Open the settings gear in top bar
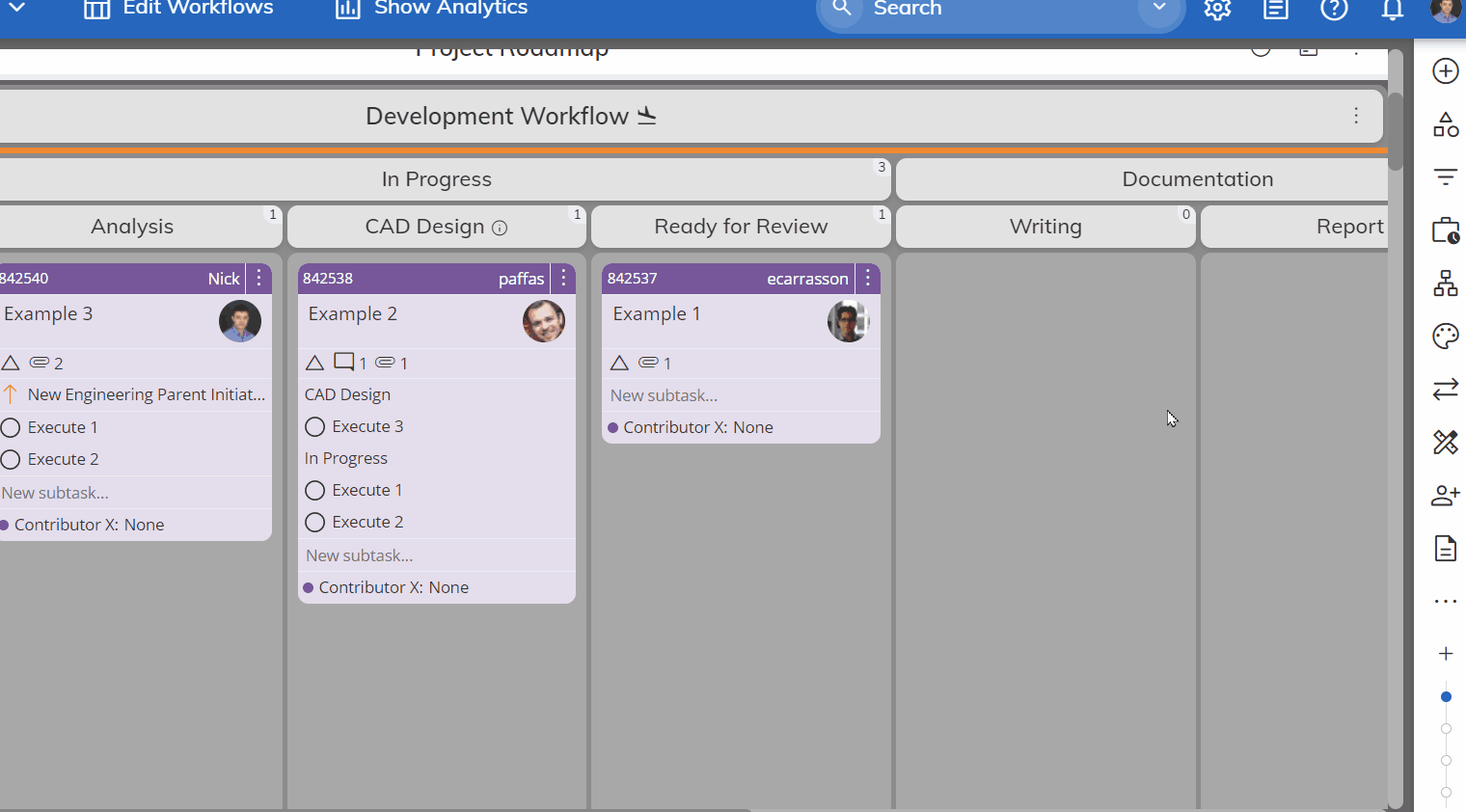This screenshot has height=812, width=1466. click(1217, 10)
